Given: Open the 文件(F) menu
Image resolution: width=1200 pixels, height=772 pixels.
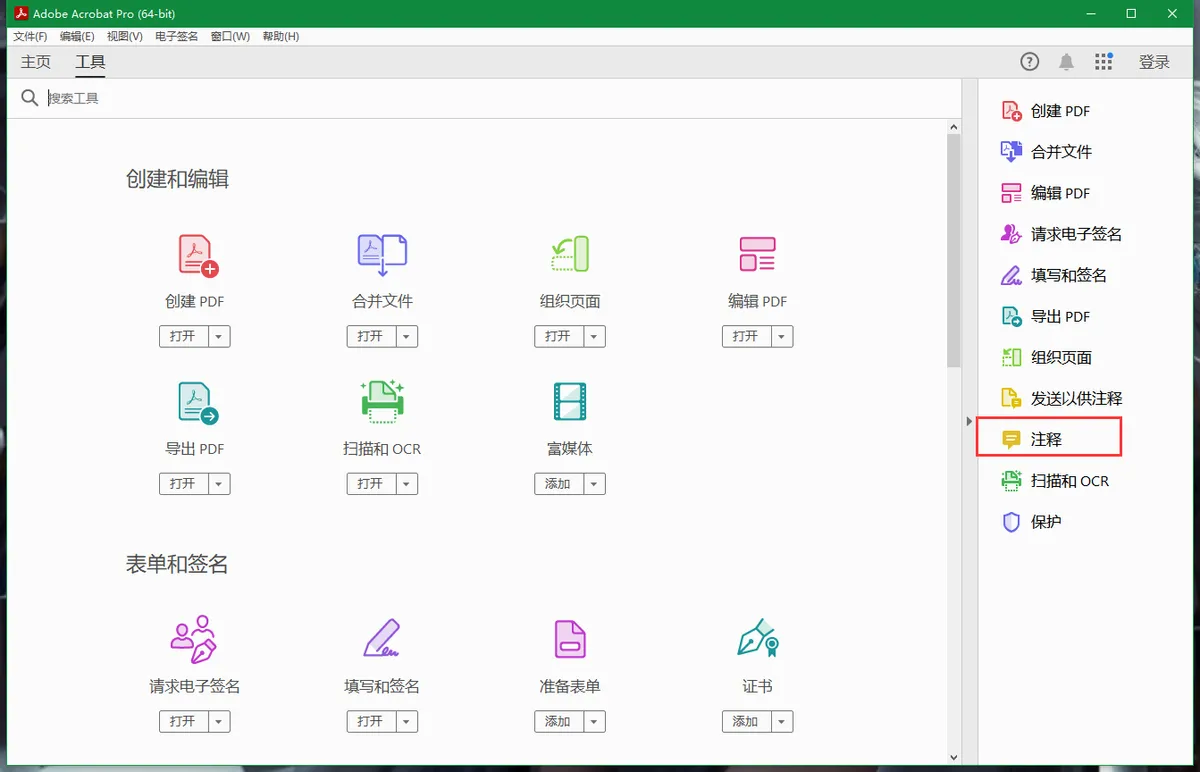Looking at the screenshot, I should (x=30, y=36).
